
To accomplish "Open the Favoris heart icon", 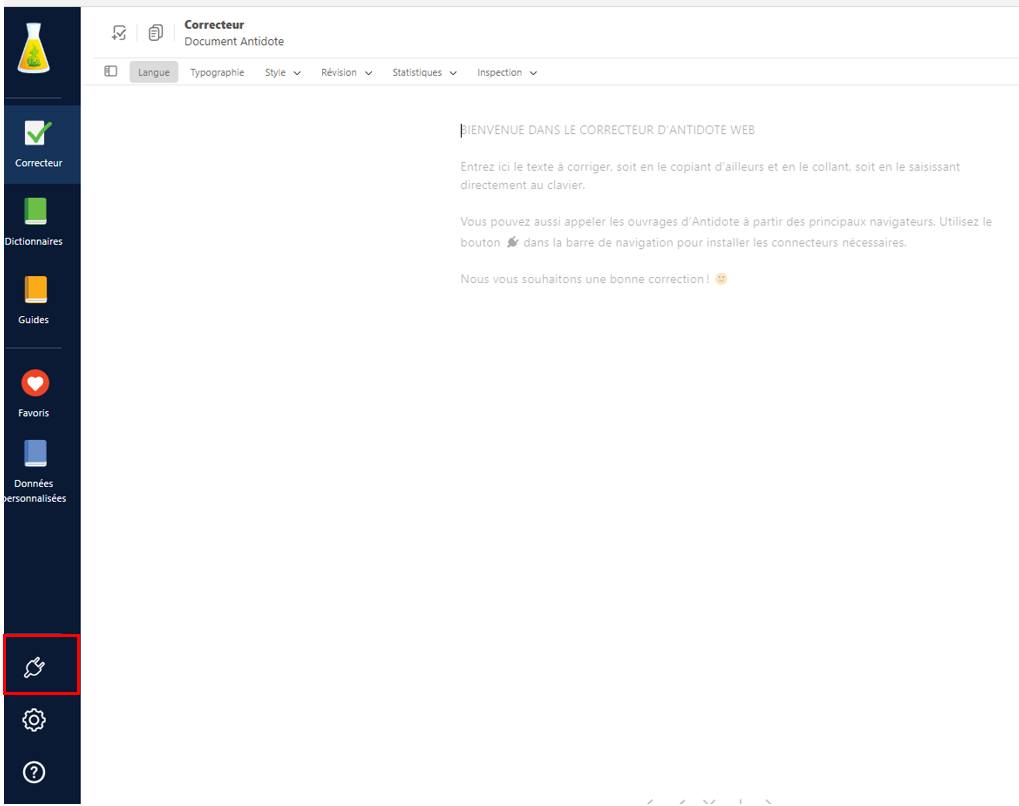I will [x=35, y=383].
